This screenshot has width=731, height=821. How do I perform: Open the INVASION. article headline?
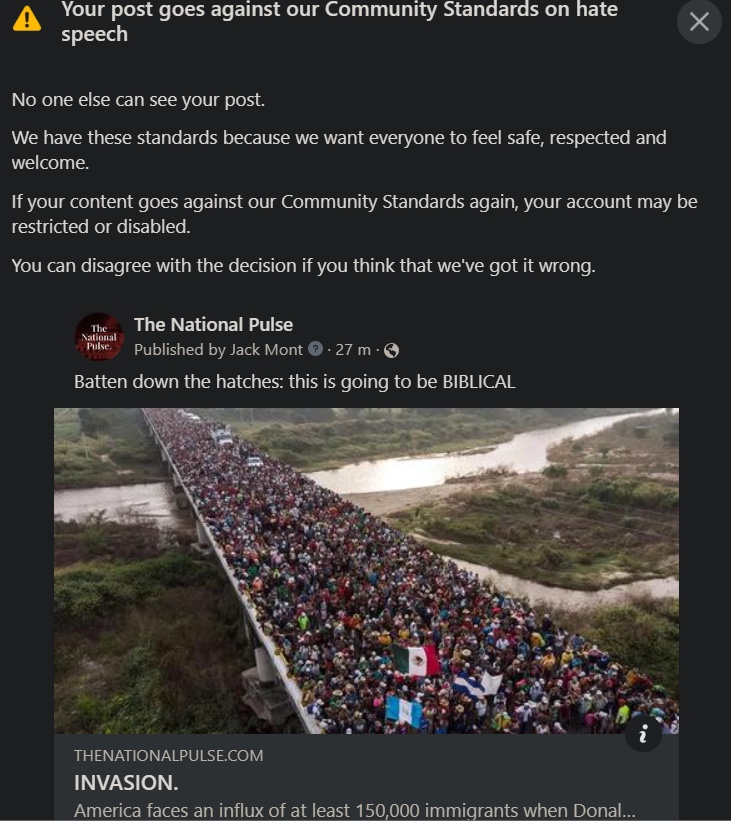tap(126, 783)
